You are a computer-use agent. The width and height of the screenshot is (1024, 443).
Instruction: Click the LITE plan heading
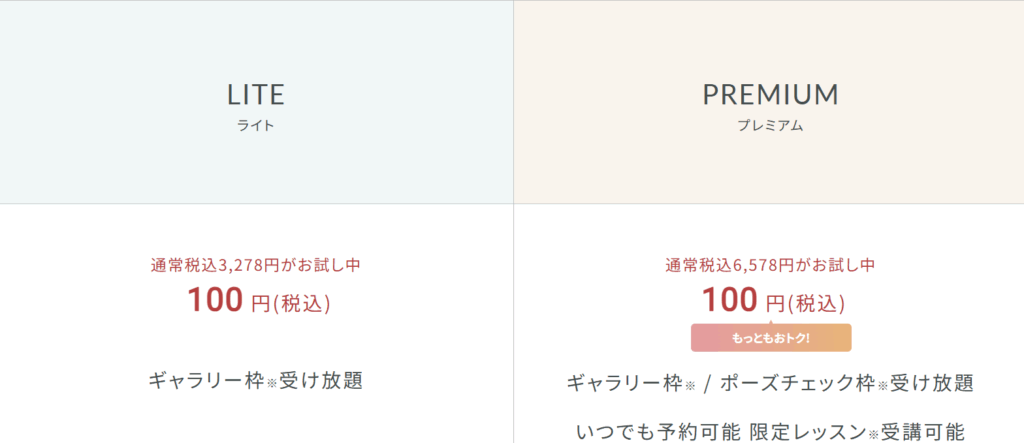(x=256, y=95)
